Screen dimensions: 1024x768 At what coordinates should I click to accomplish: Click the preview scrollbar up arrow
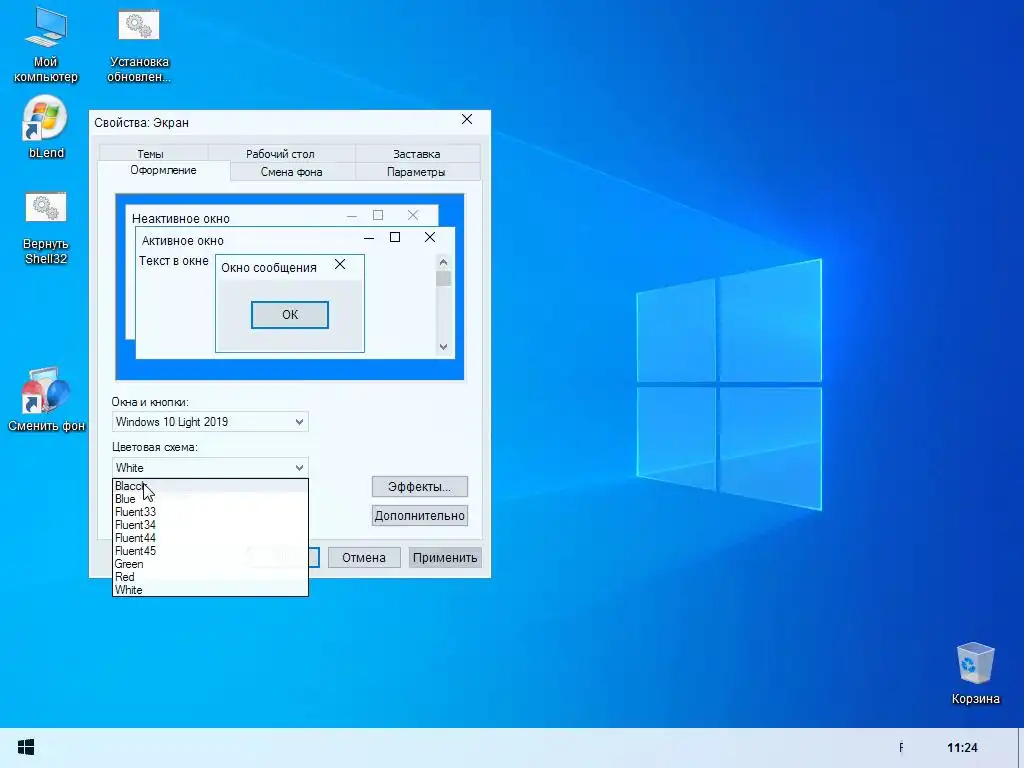(443, 263)
